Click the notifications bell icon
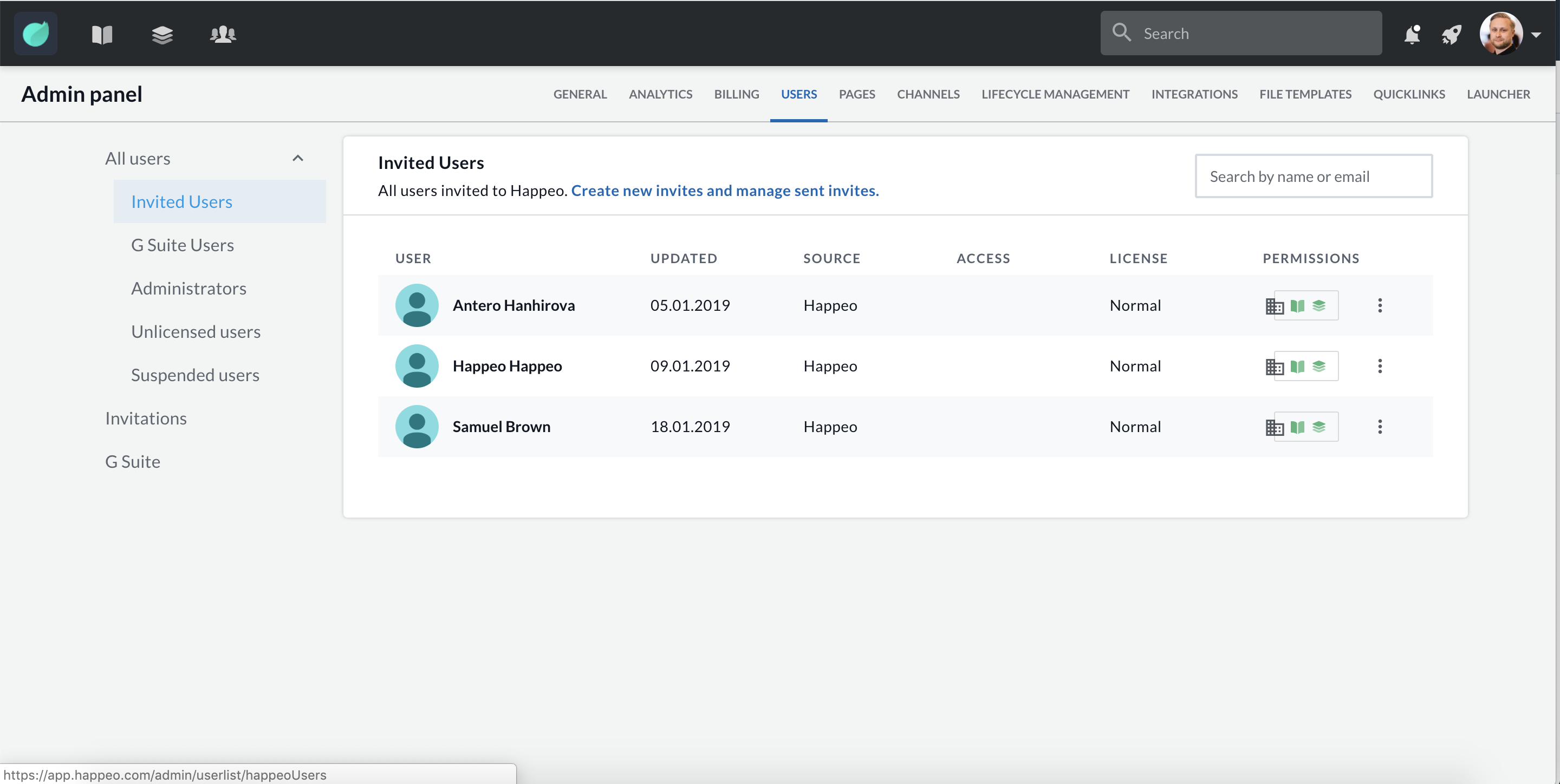Viewport: 1560px width, 784px height. pyautogui.click(x=1412, y=35)
